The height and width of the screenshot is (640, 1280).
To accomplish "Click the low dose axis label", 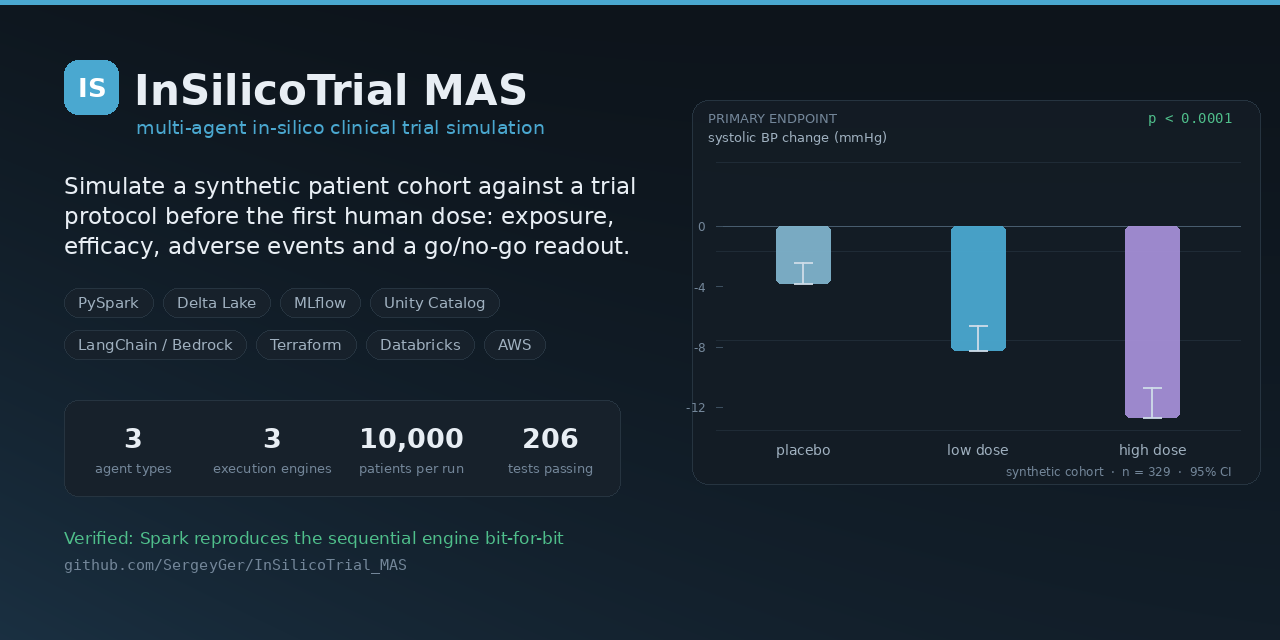I will pos(978,450).
